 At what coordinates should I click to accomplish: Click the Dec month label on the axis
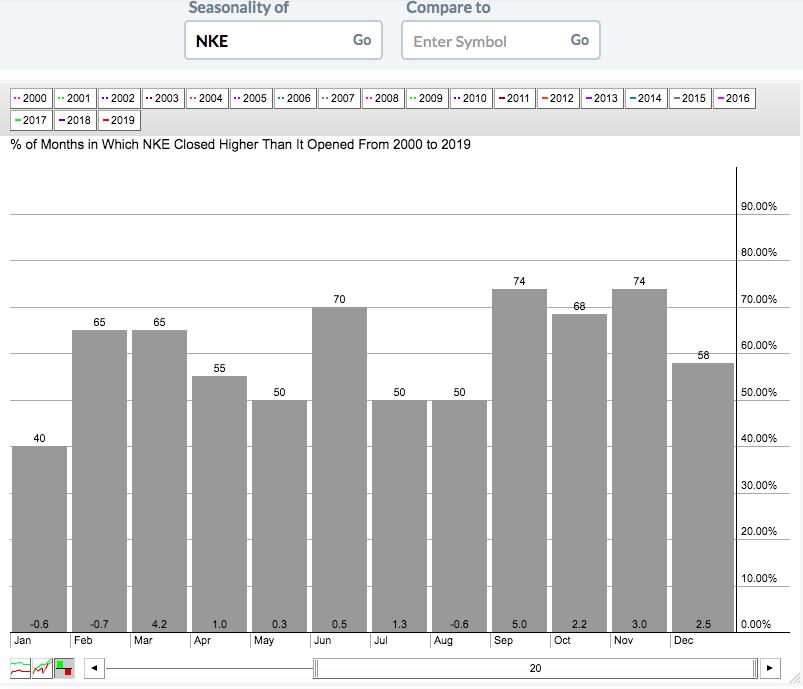coord(684,640)
